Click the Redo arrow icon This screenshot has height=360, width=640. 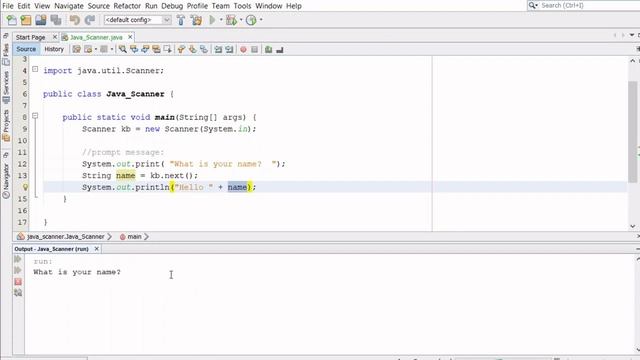click(x=90, y=20)
